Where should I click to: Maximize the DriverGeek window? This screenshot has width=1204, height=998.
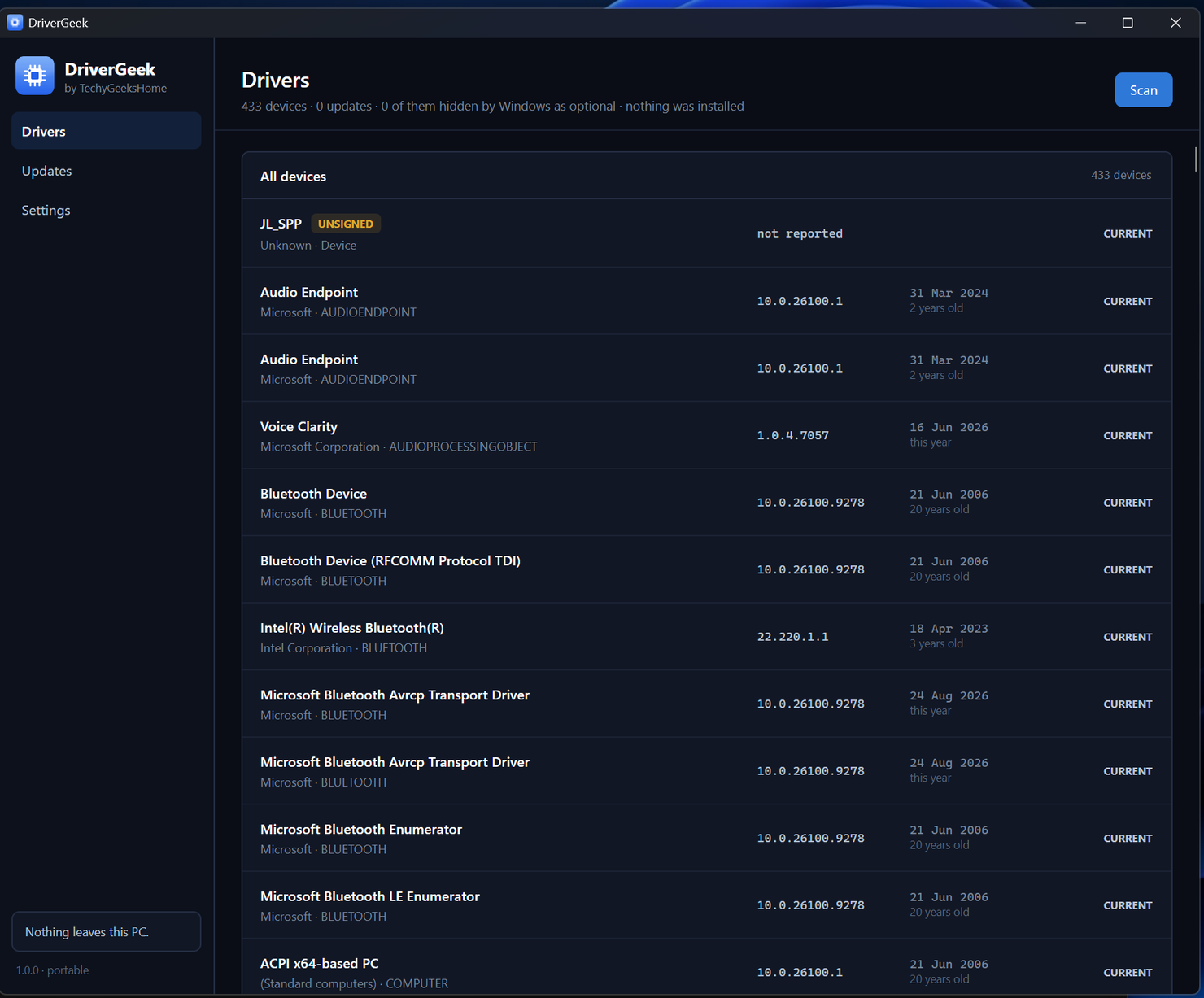click(x=1128, y=23)
